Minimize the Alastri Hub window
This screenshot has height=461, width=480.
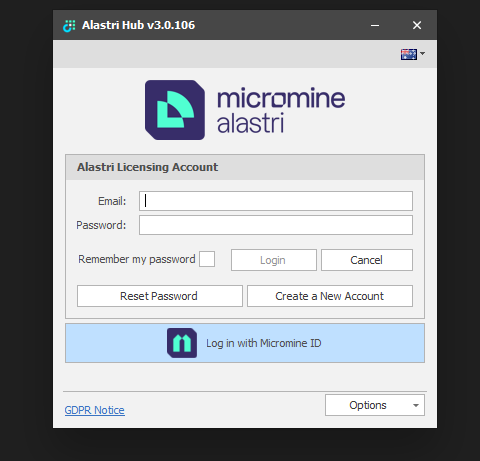tap(375, 25)
